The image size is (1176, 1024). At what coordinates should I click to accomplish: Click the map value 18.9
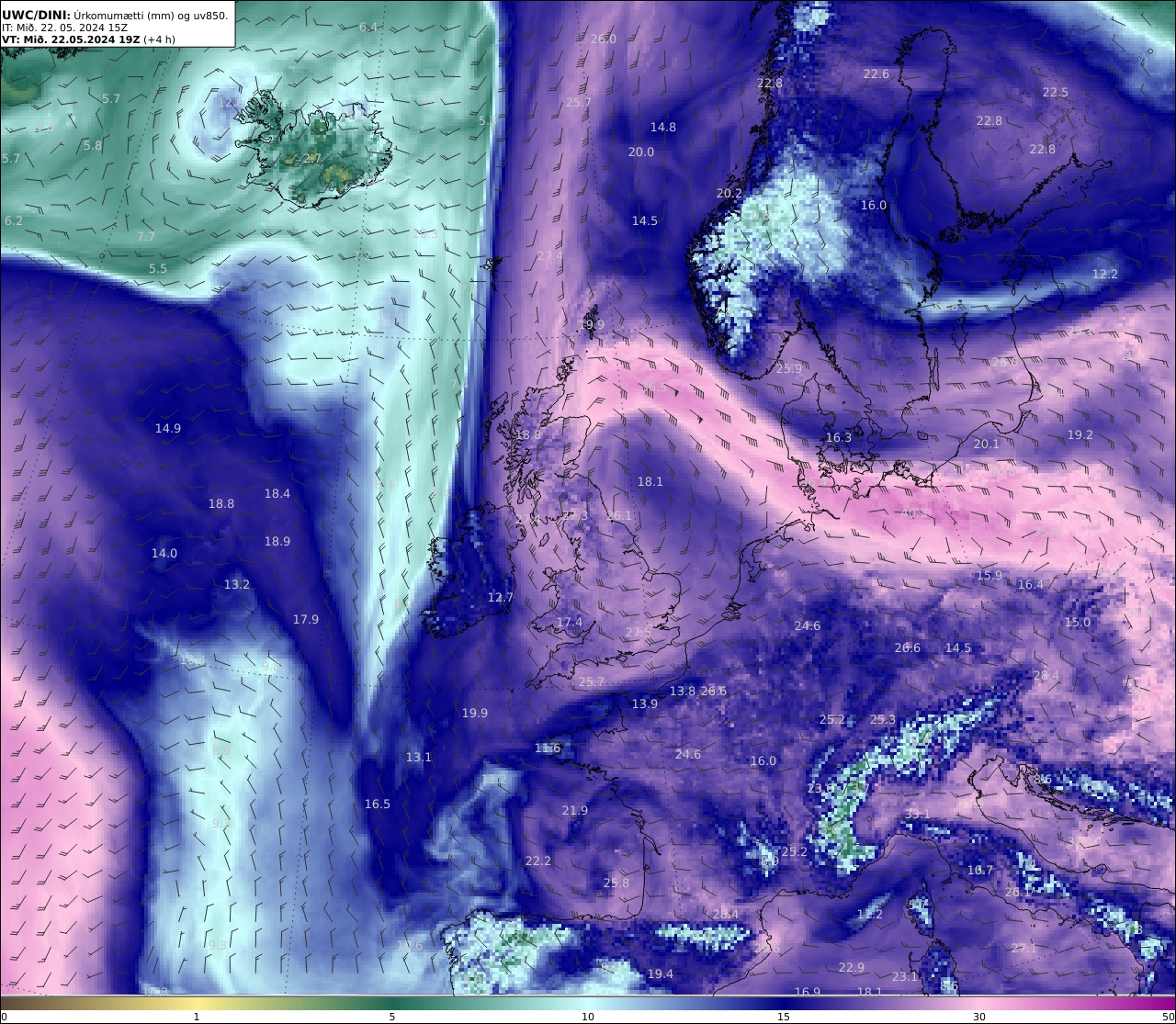[x=277, y=541]
